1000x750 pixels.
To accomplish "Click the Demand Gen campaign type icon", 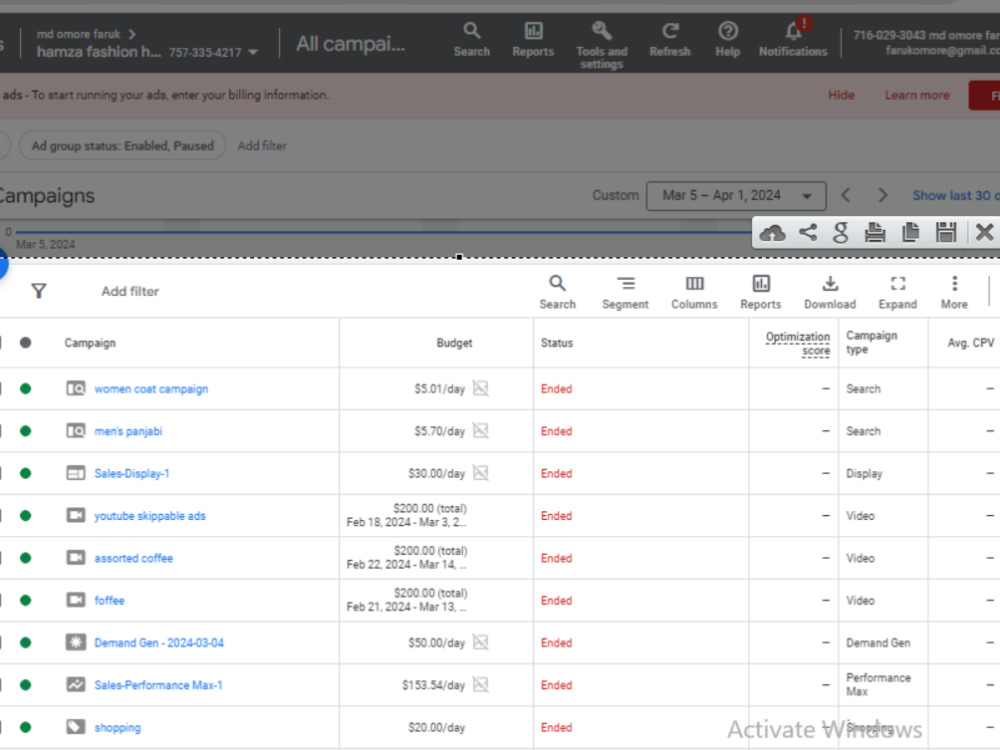I will pyautogui.click(x=76, y=642).
